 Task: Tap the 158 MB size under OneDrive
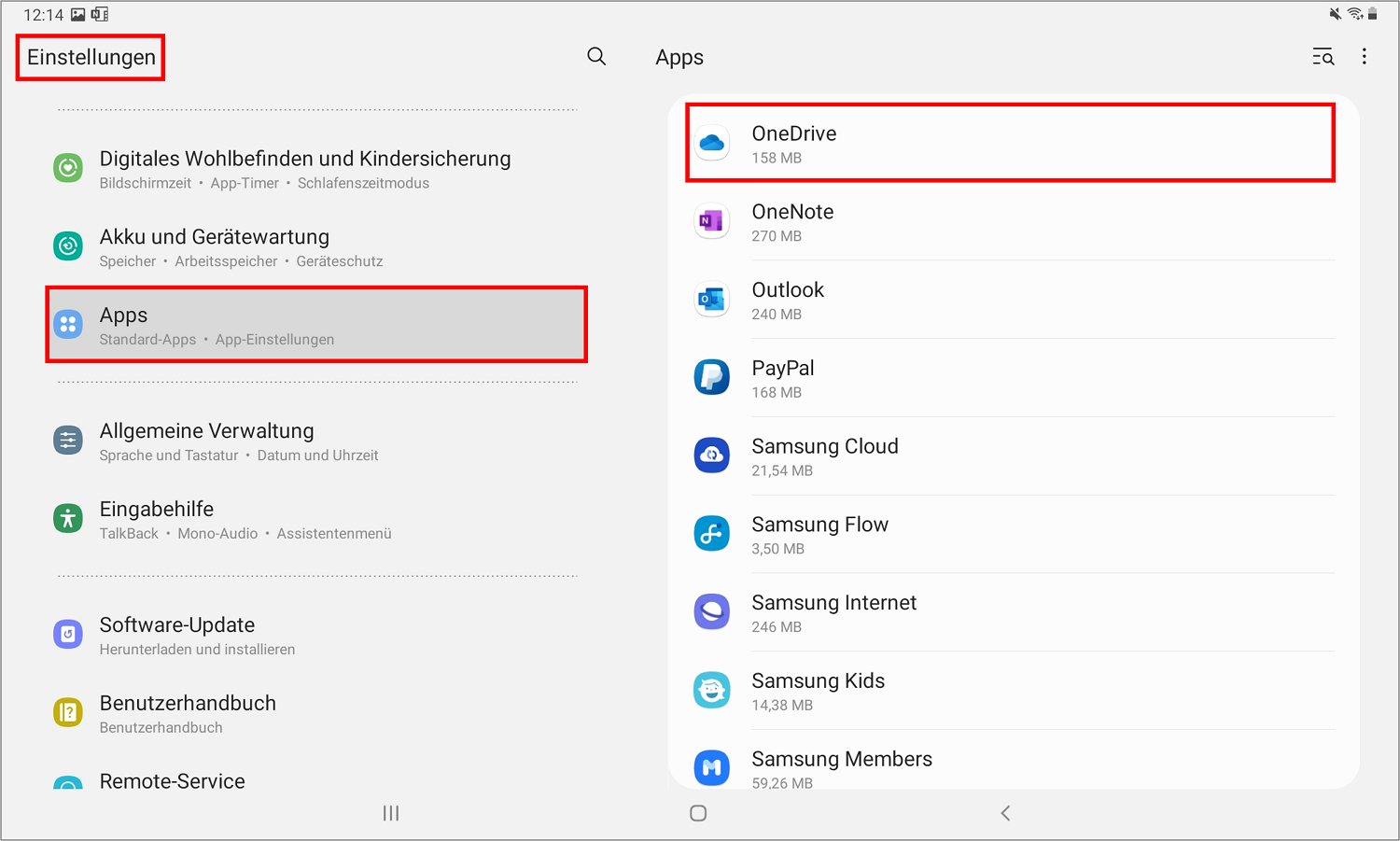coord(777,158)
